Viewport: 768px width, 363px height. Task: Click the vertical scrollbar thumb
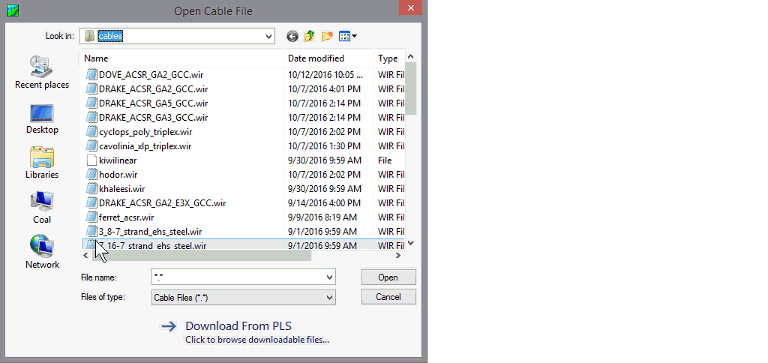point(411,88)
